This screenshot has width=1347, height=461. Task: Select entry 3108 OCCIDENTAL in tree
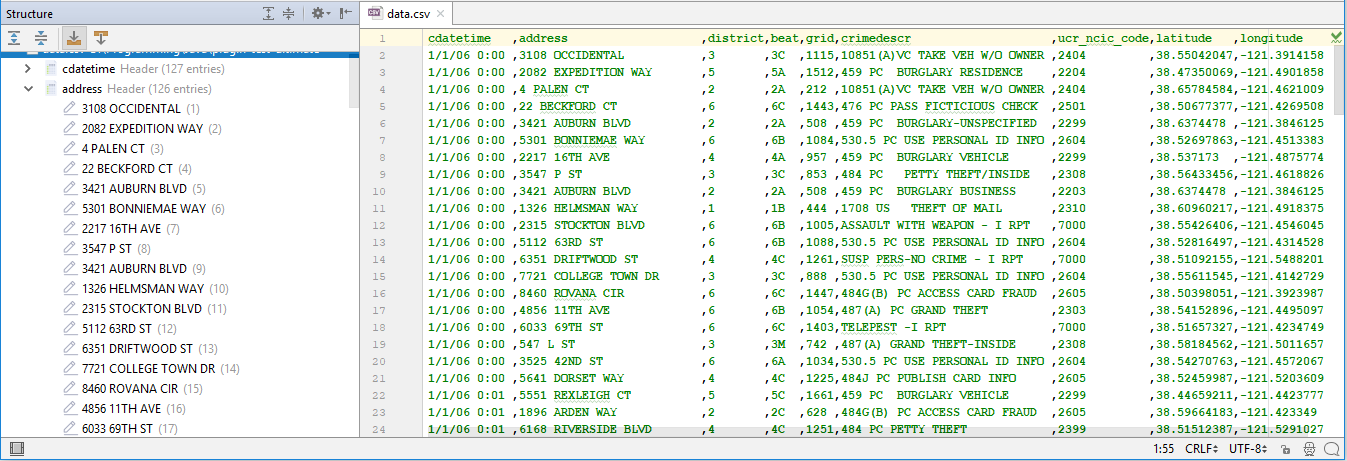[x=141, y=109]
